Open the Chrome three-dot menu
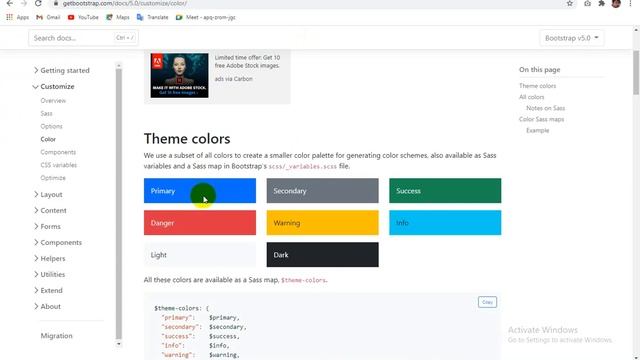The image size is (640, 360). coord(630,3)
